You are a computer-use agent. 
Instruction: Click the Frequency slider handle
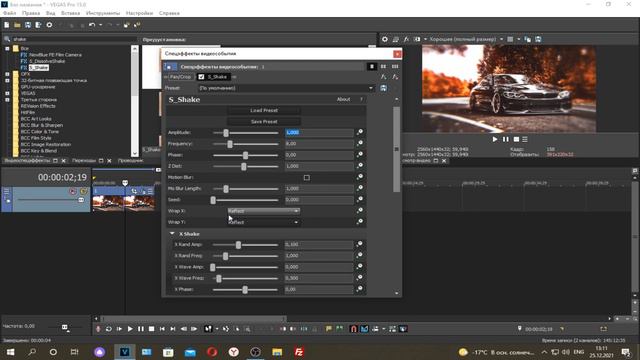coord(230,144)
